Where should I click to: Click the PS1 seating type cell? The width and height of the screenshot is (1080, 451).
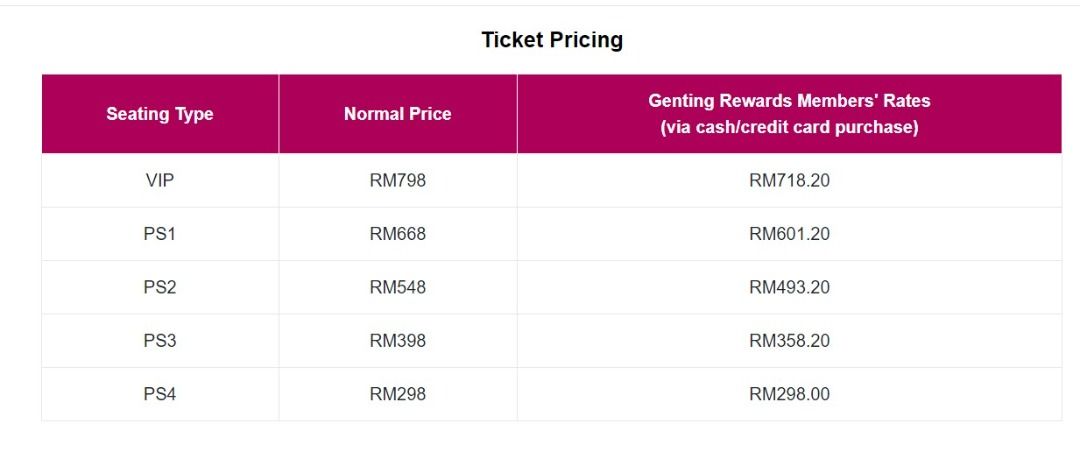[x=160, y=234]
